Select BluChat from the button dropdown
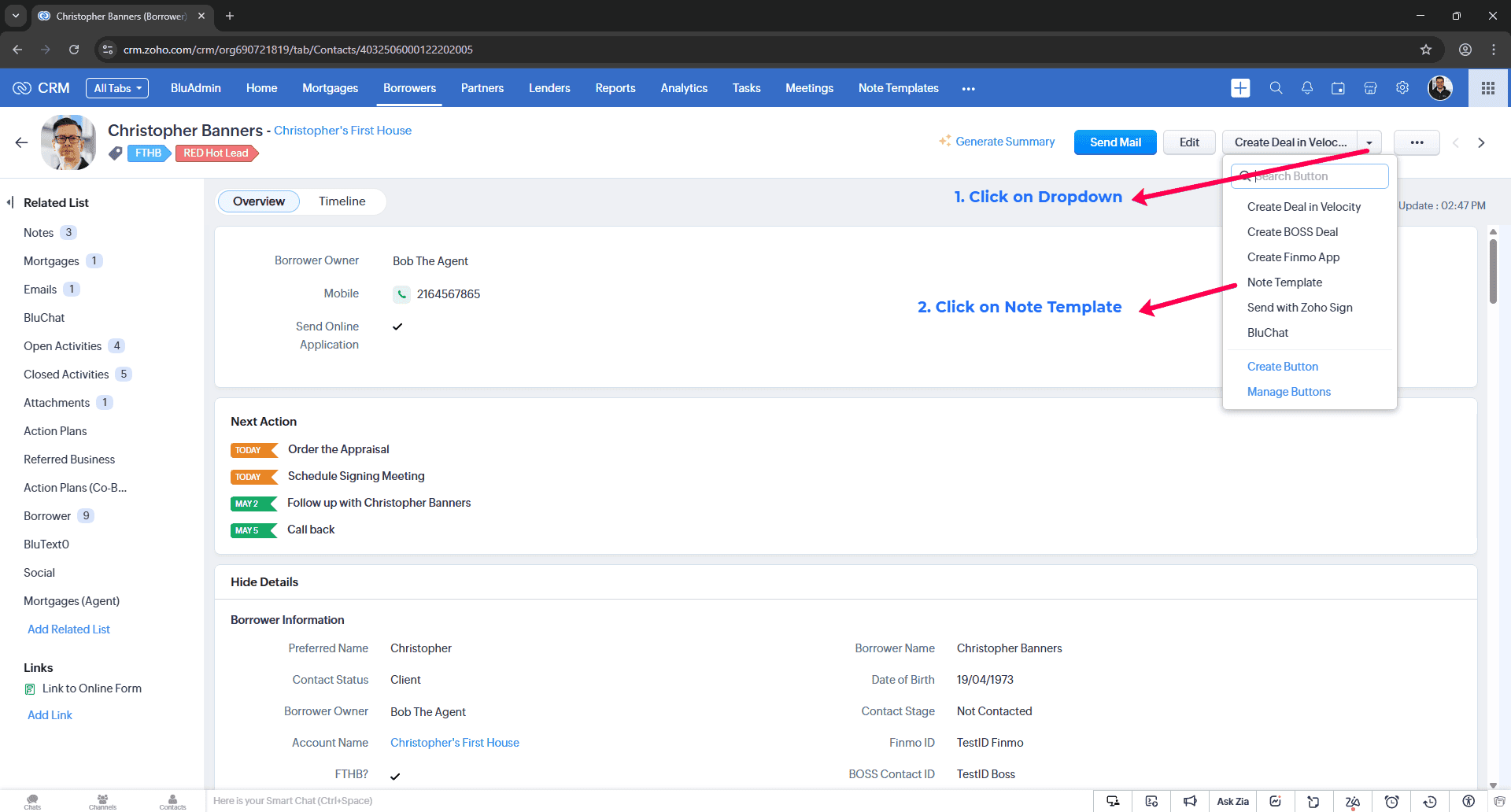Image resolution: width=1511 pixels, height=812 pixels. click(1268, 333)
